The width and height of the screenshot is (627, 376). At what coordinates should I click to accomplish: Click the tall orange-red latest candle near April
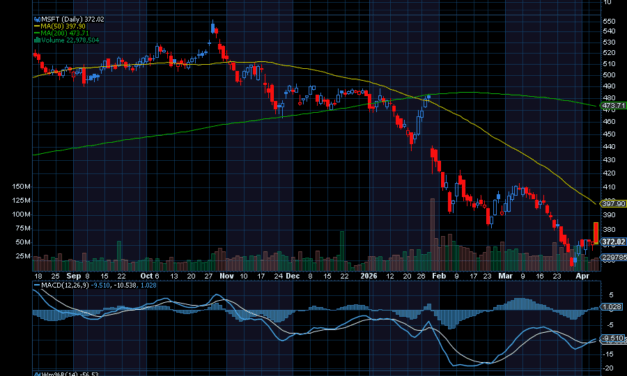point(596,233)
